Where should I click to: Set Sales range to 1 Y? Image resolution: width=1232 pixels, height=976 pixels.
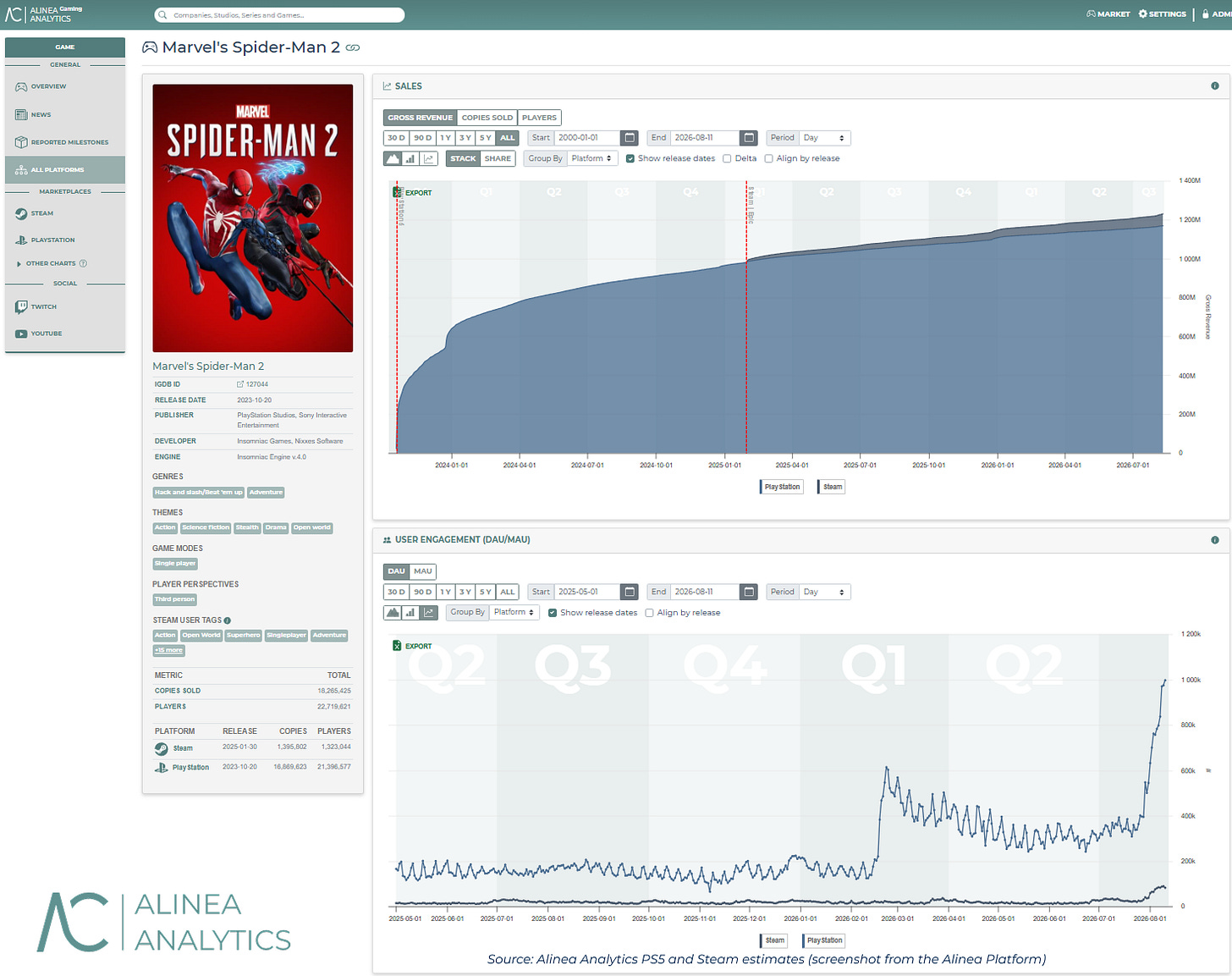pos(446,138)
